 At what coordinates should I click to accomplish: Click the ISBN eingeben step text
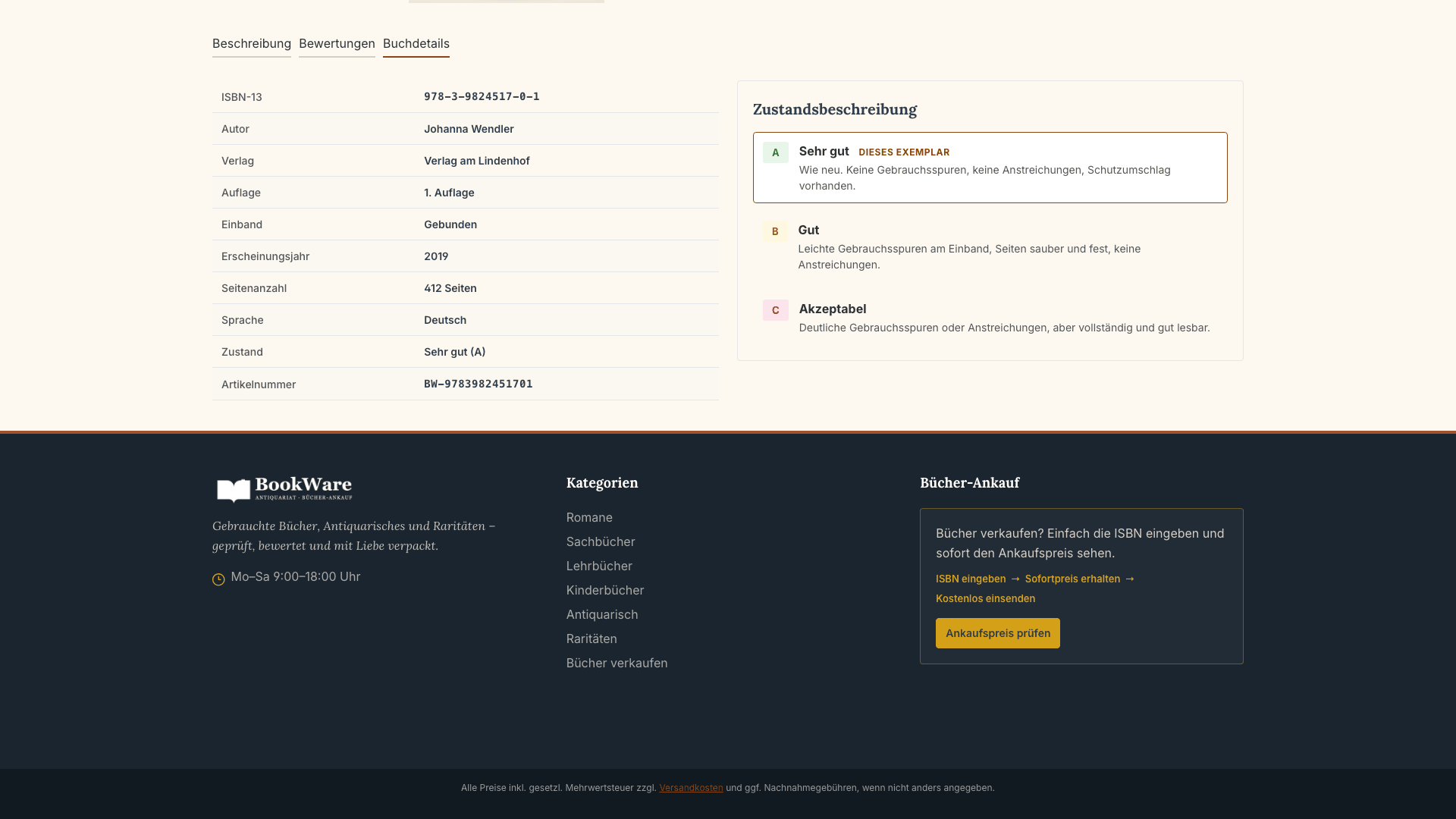[x=971, y=579]
